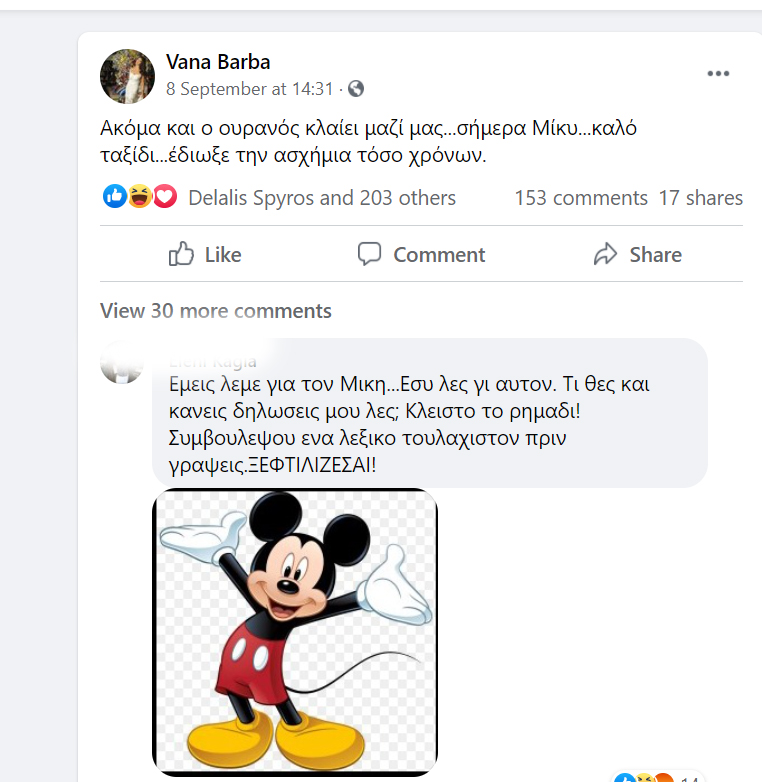The image size is (762, 782).
Task: Click the Vana Barba name link
Action: 218,62
